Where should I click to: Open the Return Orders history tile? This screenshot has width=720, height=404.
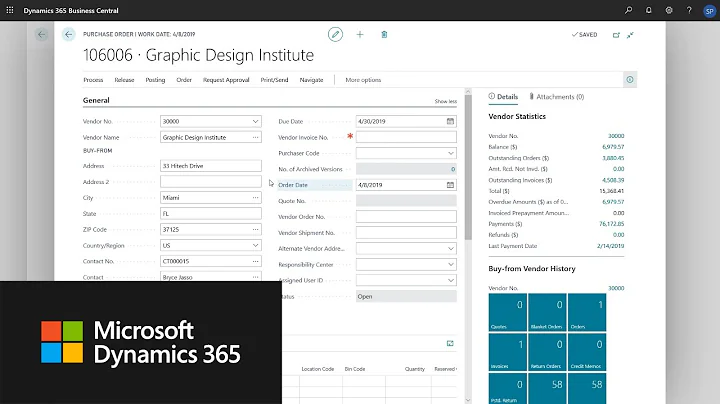click(547, 352)
